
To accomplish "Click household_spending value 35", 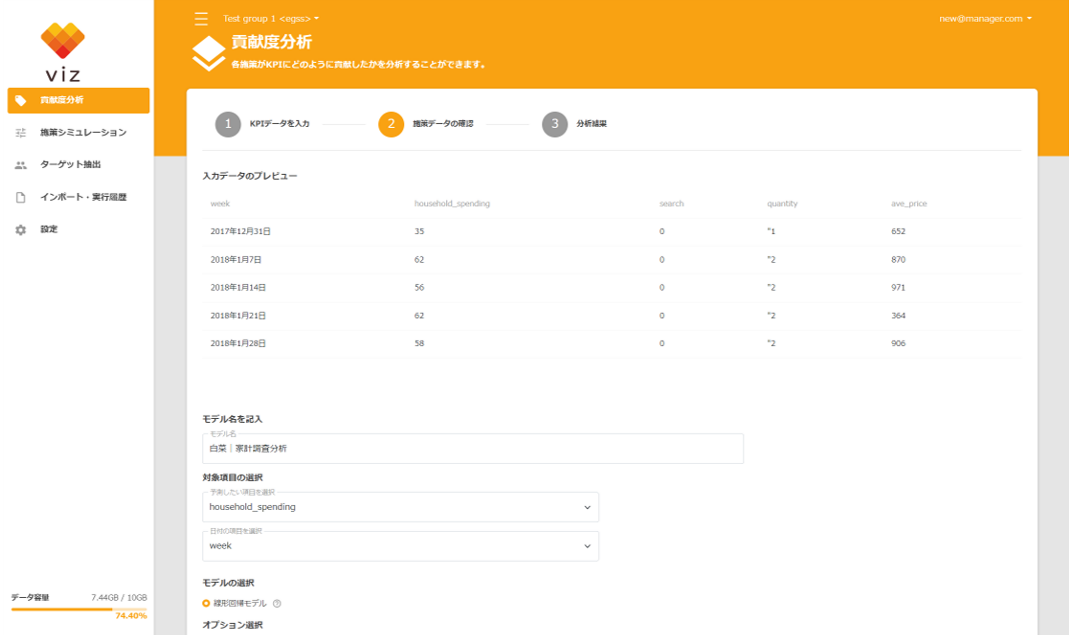I will point(419,232).
